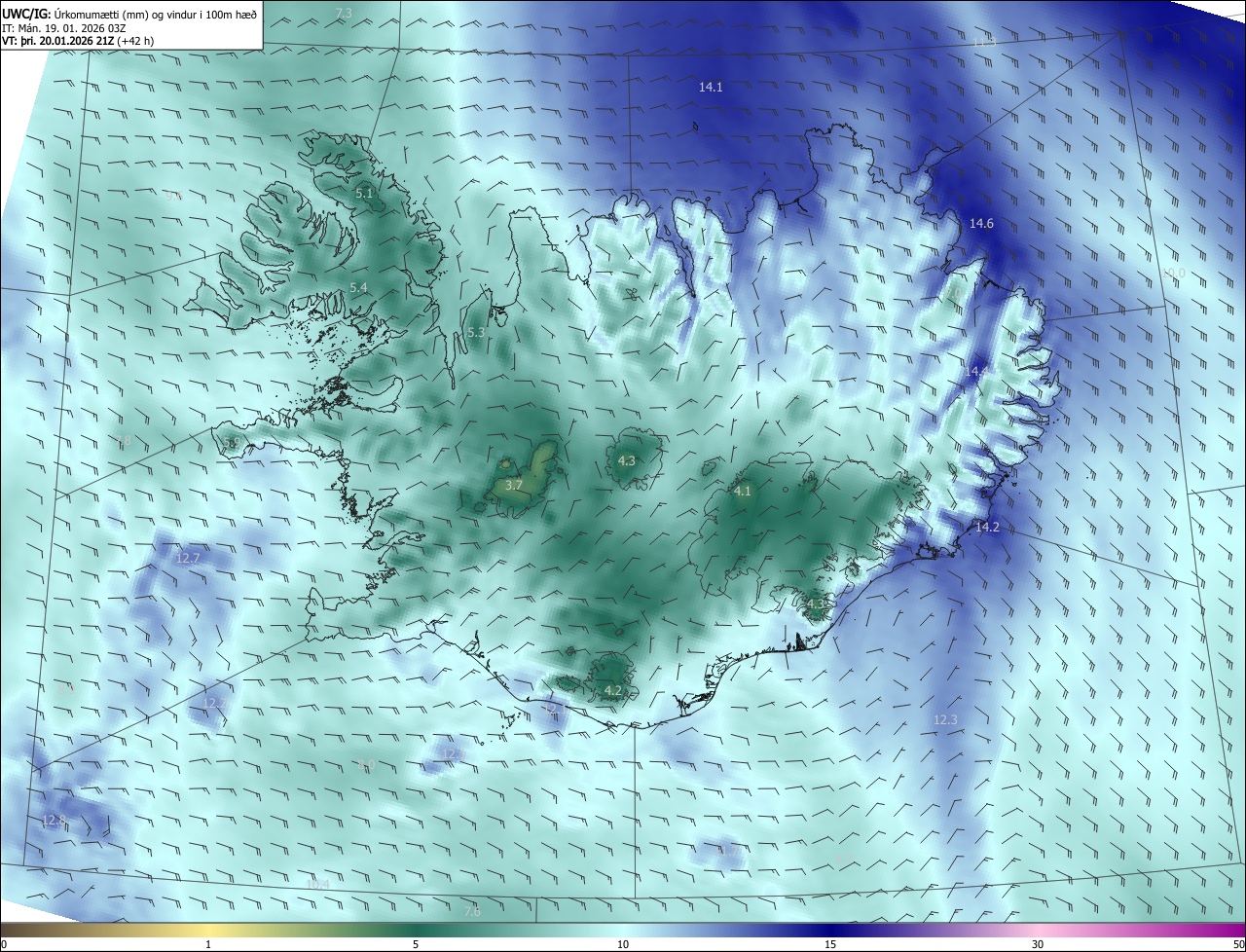
Task: Click the 11.3 value at the top right
Action: point(984,43)
